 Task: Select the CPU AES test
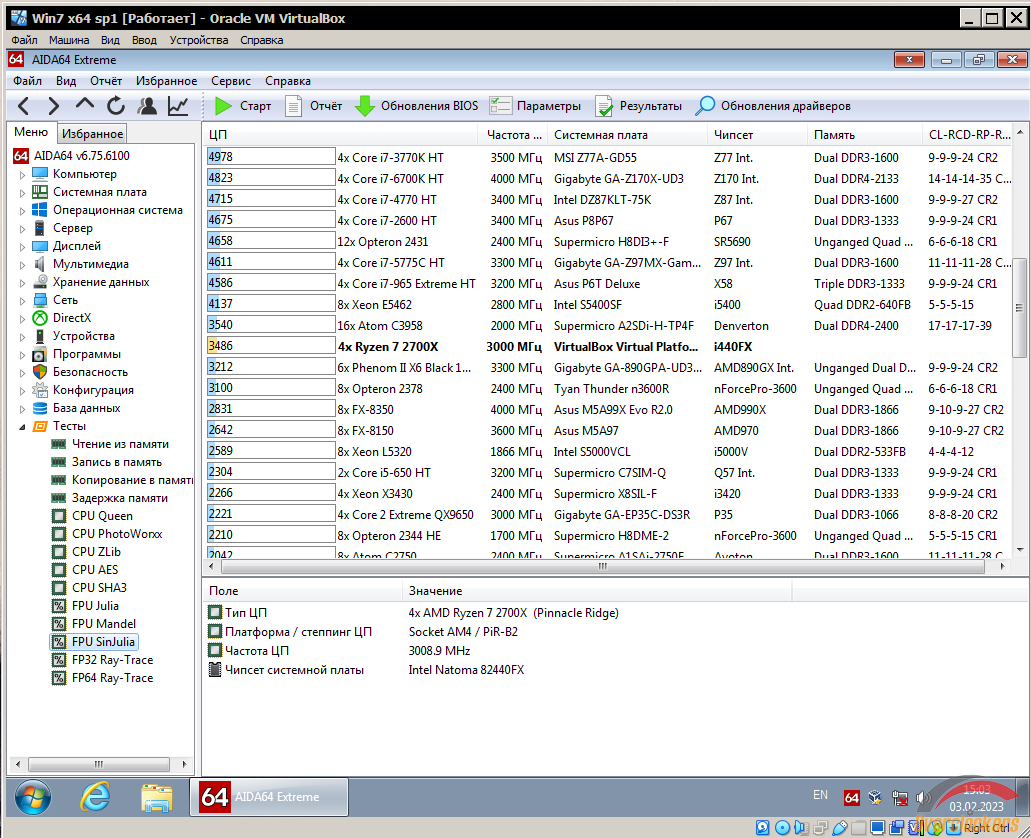(x=95, y=570)
